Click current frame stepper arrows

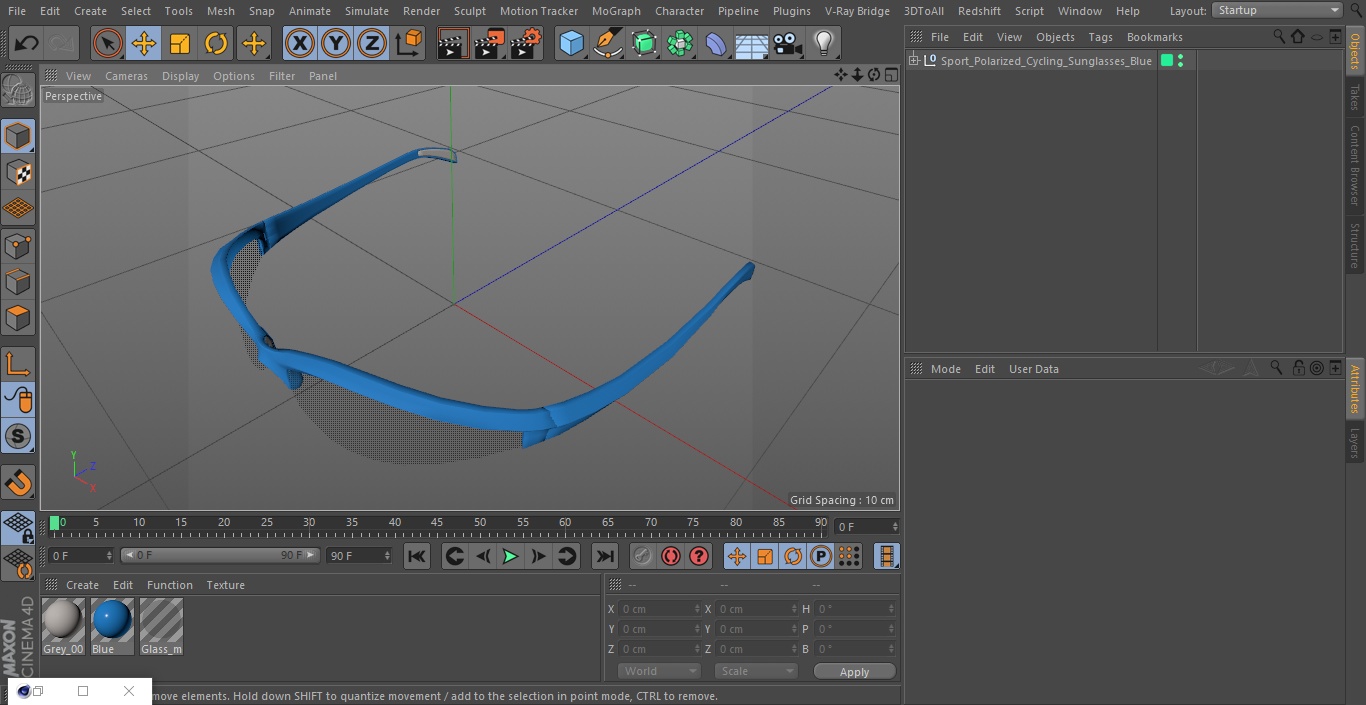pyautogui.click(x=894, y=526)
